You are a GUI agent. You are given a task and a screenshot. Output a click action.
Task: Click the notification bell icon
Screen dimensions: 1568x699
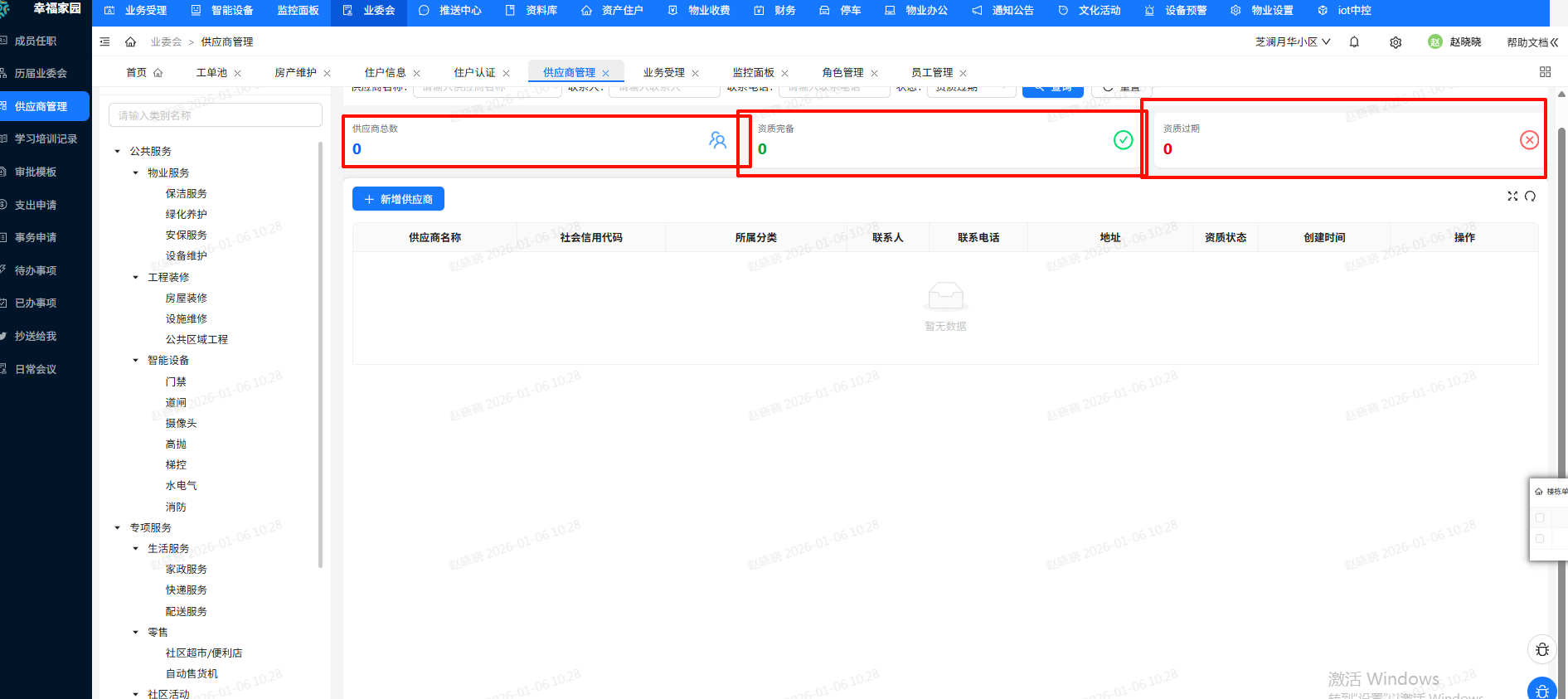coord(1354,42)
